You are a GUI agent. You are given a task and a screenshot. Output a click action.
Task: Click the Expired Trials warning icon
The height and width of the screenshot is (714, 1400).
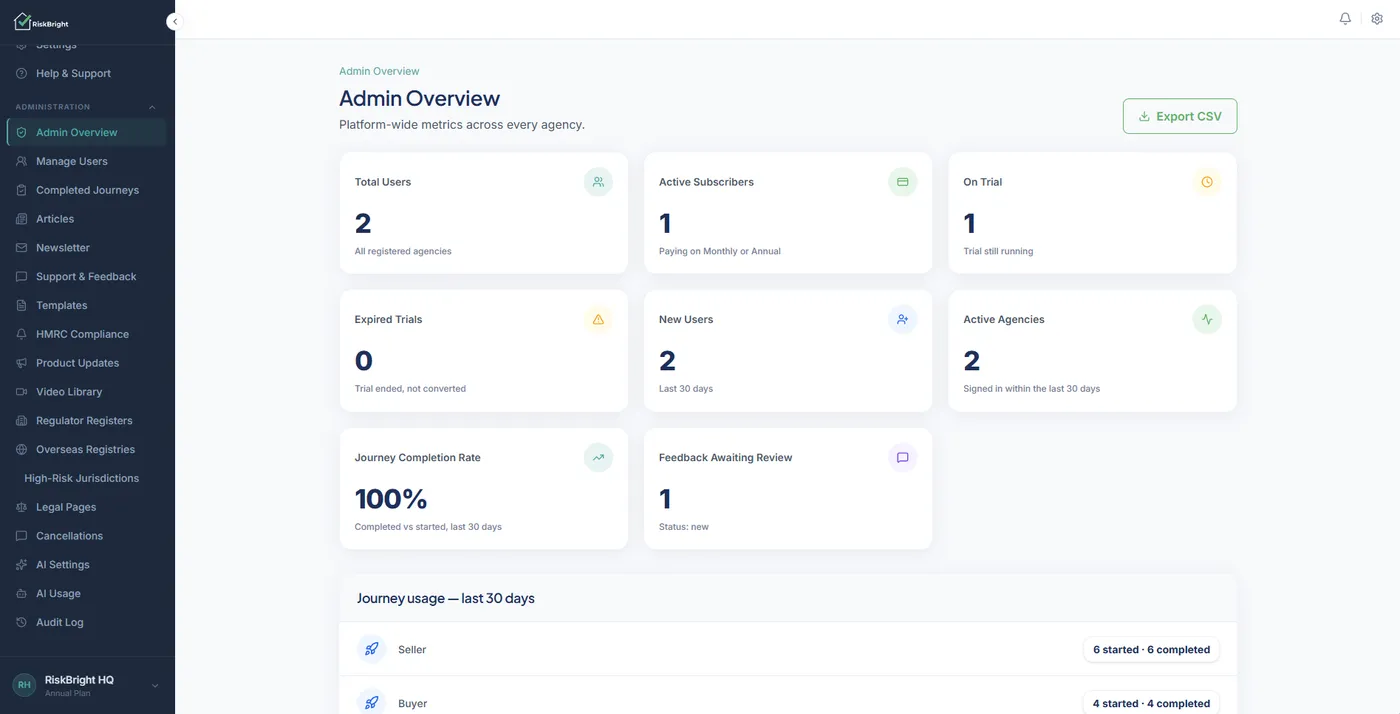pyautogui.click(x=598, y=320)
